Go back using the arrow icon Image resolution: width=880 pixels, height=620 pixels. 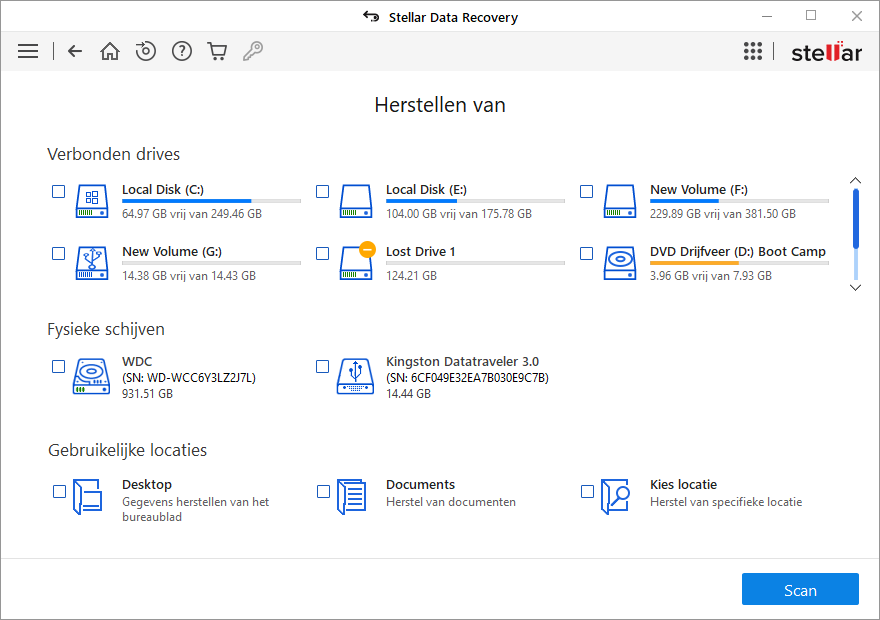coord(75,51)
